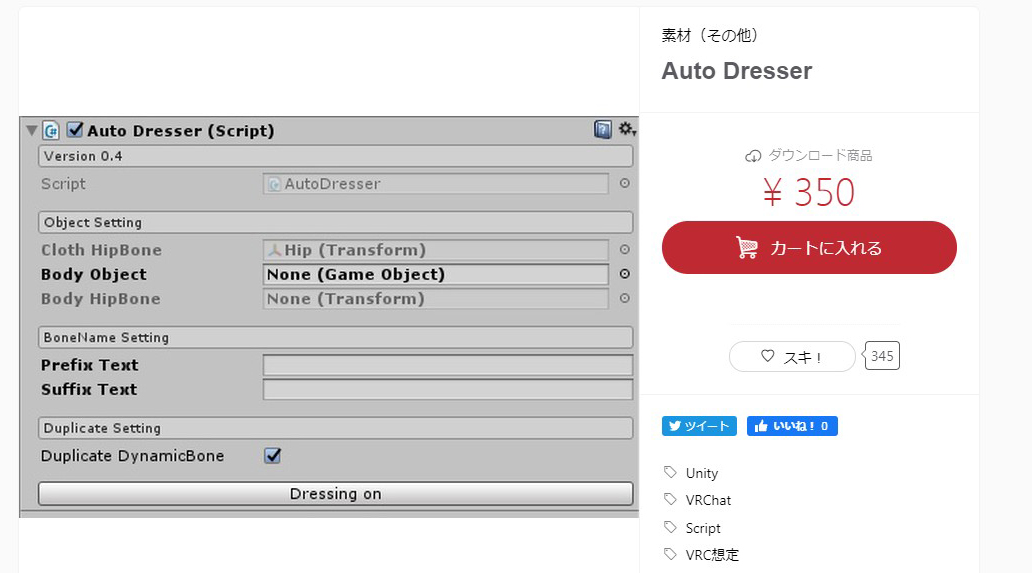Click the AutoDresser script field
Screen dimensions: 1032x573
pos(436,184)
